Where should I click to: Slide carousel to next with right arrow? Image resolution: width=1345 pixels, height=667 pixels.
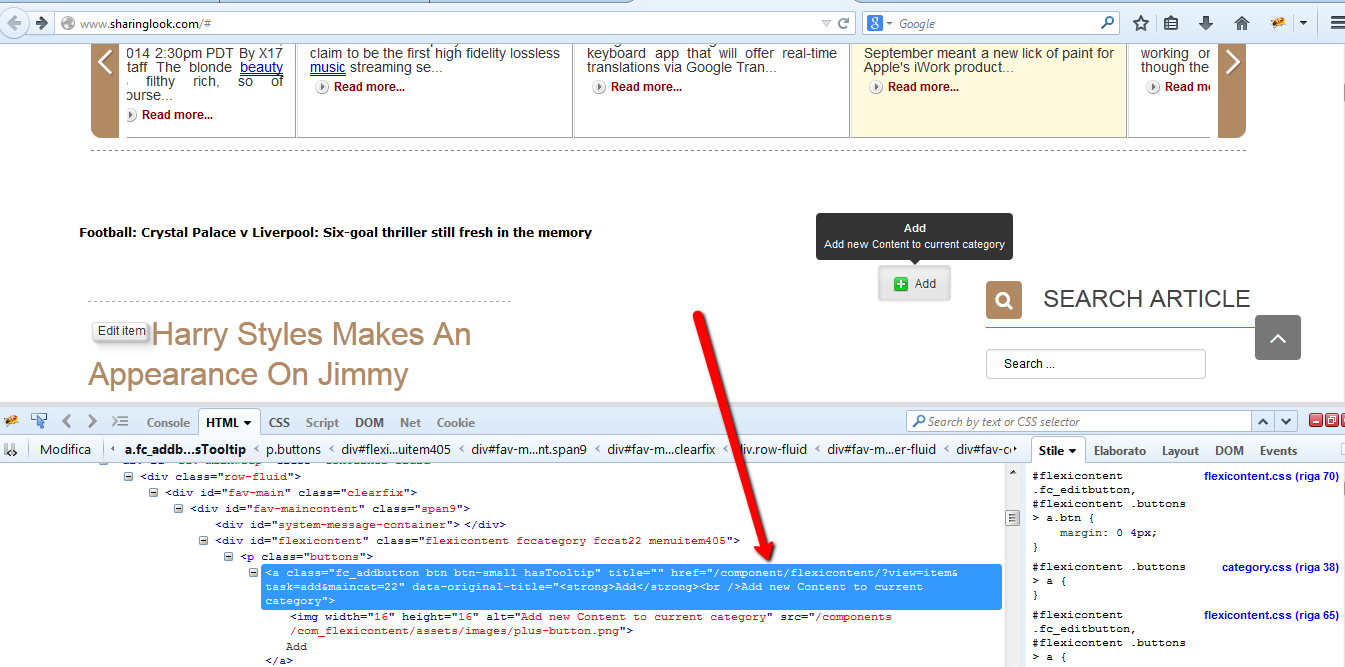1232,62
